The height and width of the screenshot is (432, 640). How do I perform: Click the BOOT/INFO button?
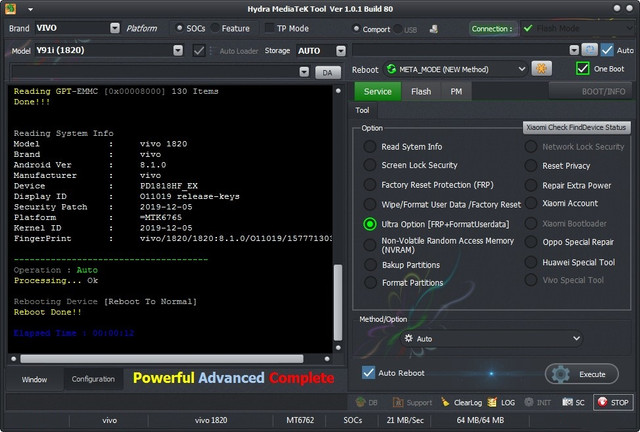pos(591,91)
